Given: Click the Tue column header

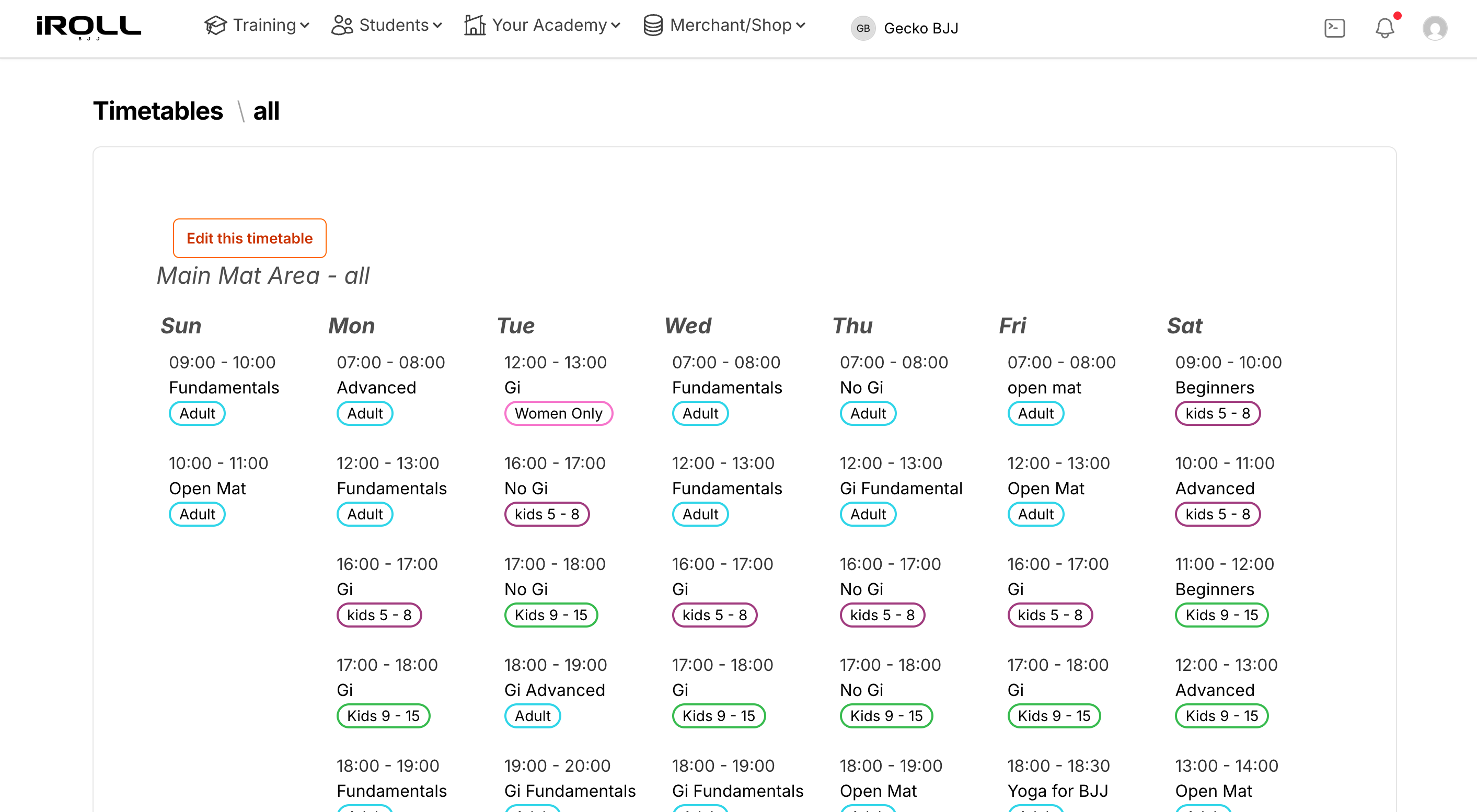Looking at the screenshot, I should [x=515, y=326].
